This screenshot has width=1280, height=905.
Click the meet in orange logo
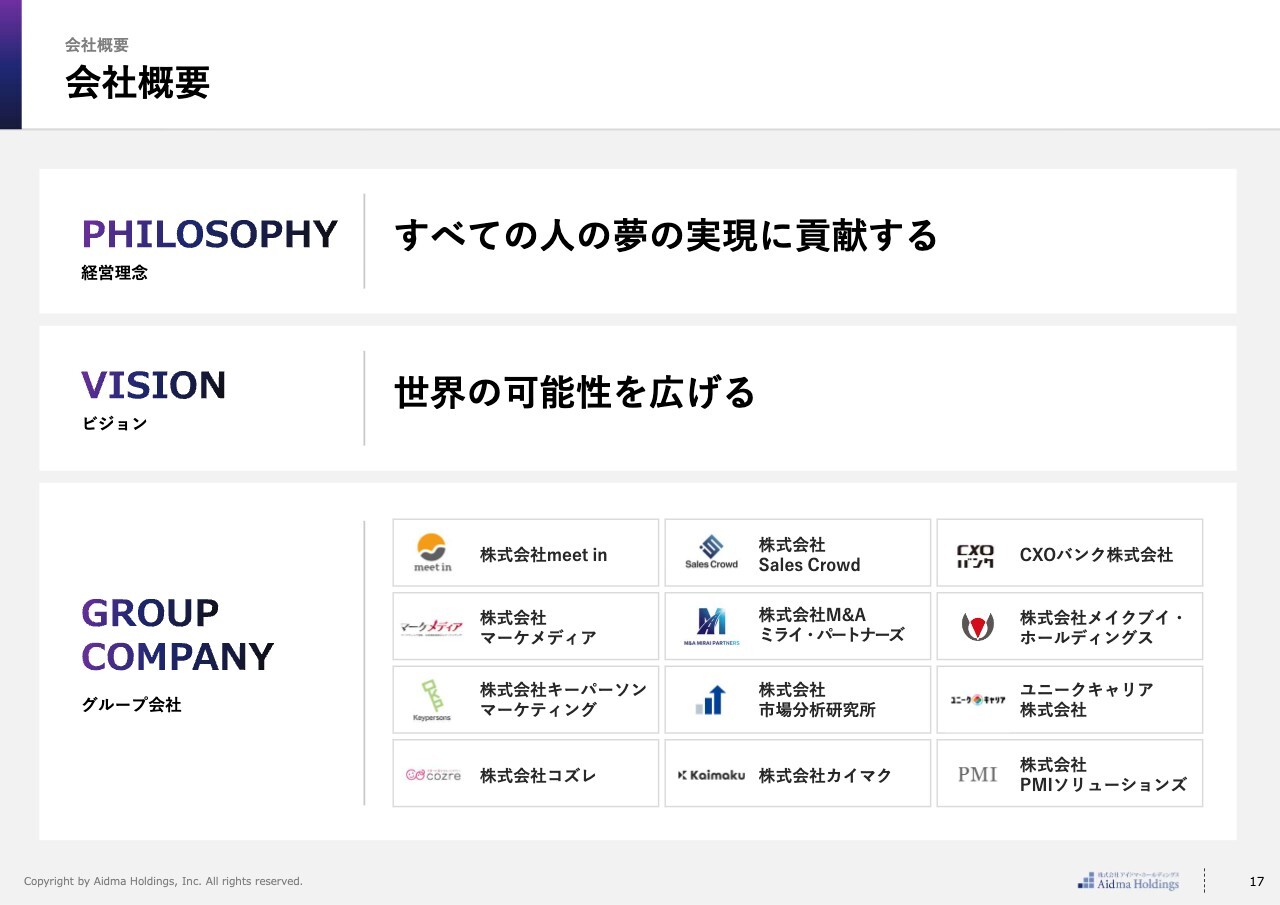tap(432, 553)
